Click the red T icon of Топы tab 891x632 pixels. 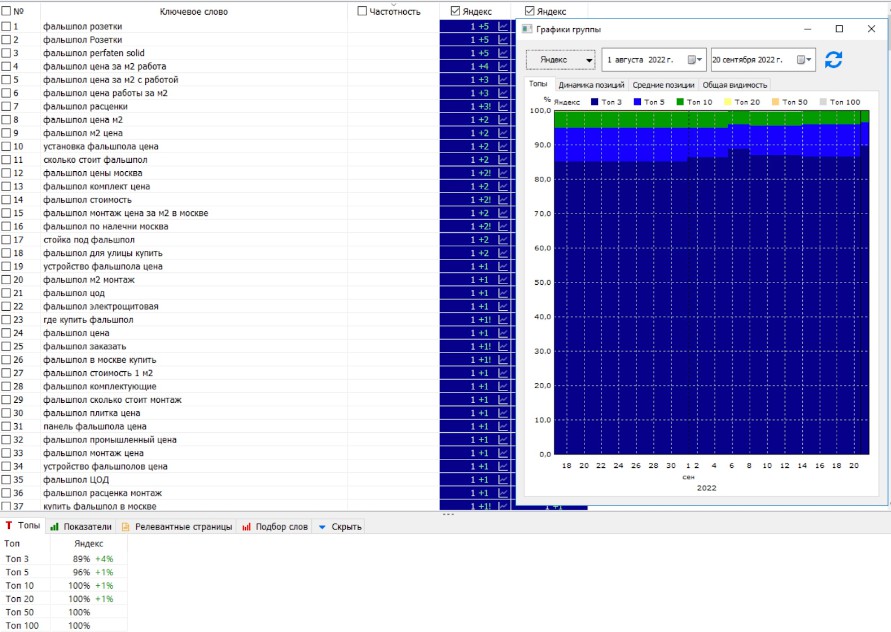click(9, 526)
